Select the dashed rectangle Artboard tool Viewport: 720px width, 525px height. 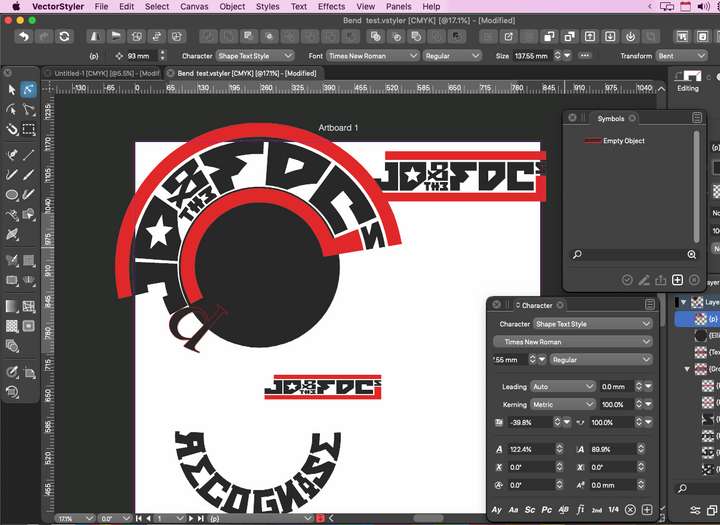click(28, 130)
